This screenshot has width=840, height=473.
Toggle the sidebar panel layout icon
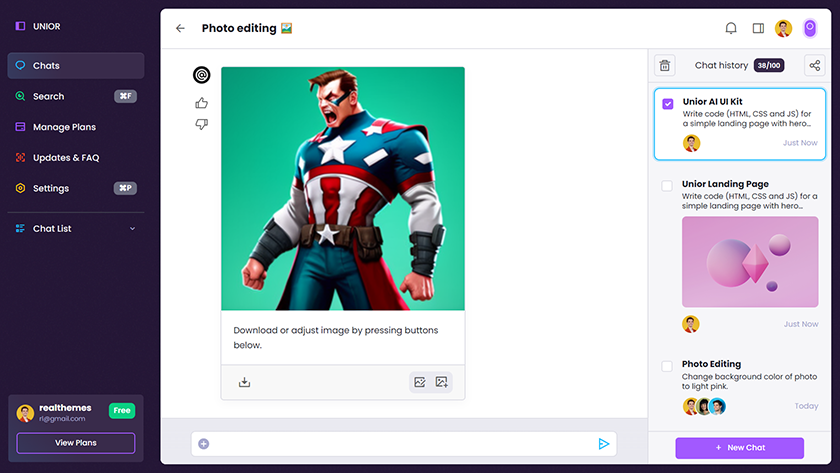click(x=758, y=28)
